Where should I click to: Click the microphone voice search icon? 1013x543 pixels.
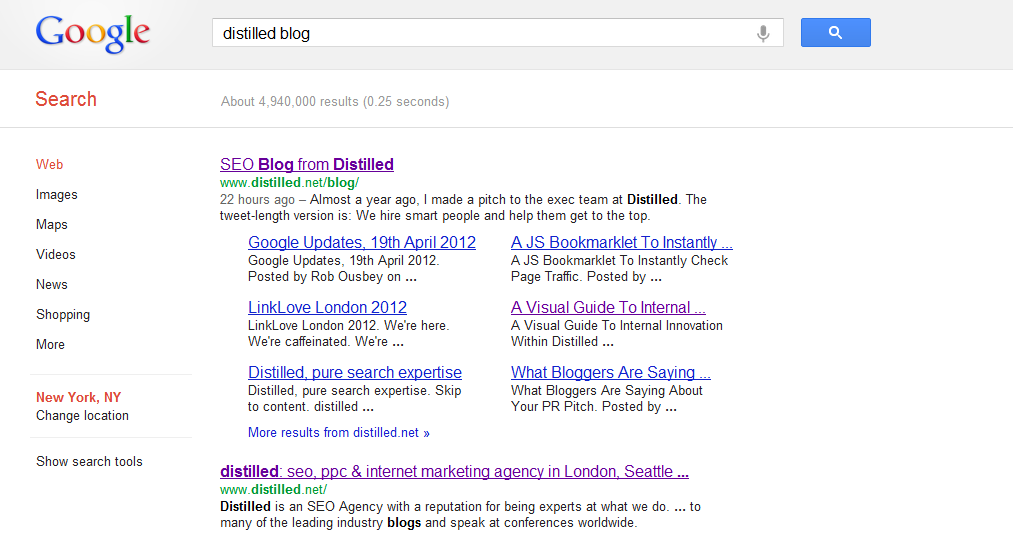coord(763,33)
